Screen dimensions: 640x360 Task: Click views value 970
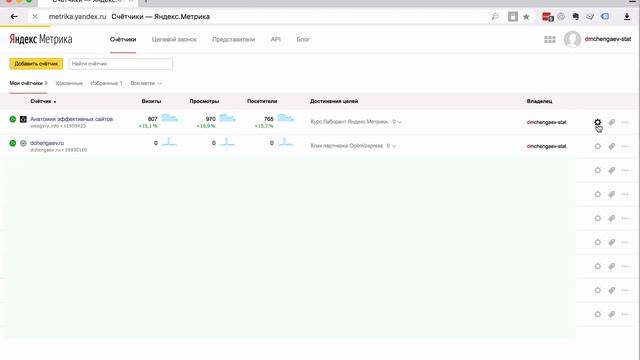pos(211,119)
